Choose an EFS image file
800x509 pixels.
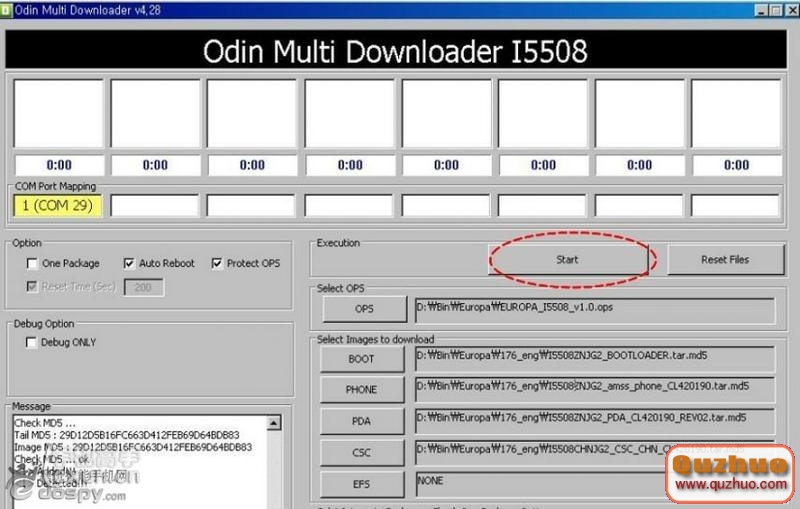[361, 484]
